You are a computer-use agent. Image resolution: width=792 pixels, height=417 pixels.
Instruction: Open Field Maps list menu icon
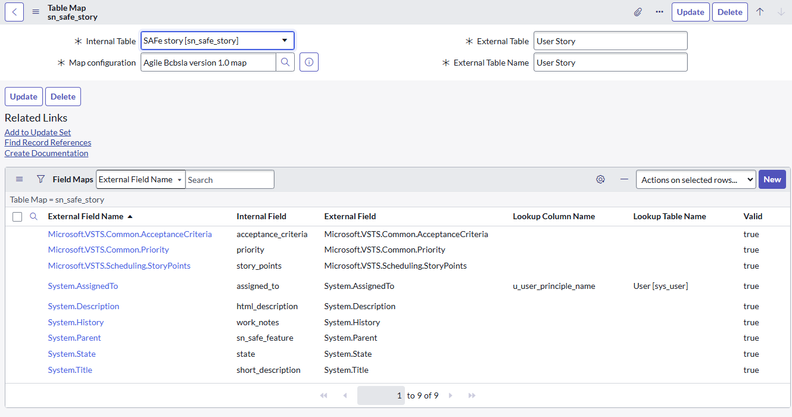coord(19,179)
